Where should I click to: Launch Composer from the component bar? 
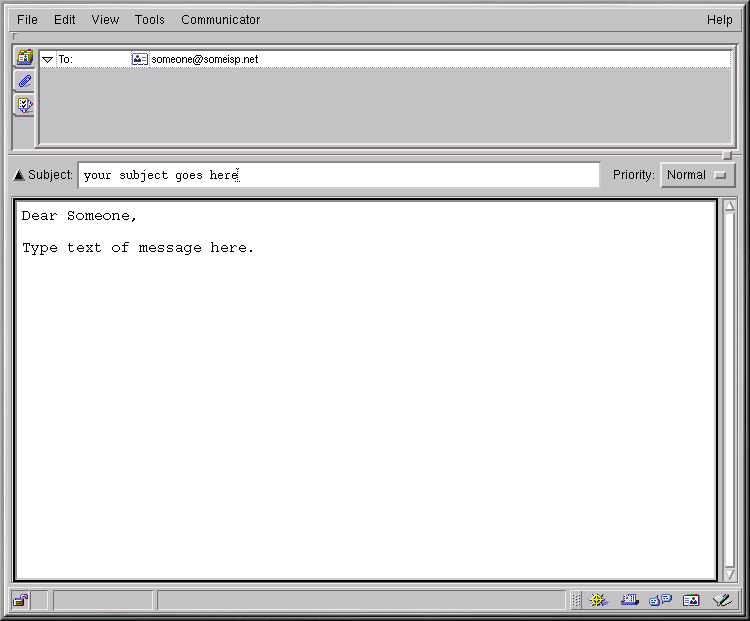[x=722, y=600]
